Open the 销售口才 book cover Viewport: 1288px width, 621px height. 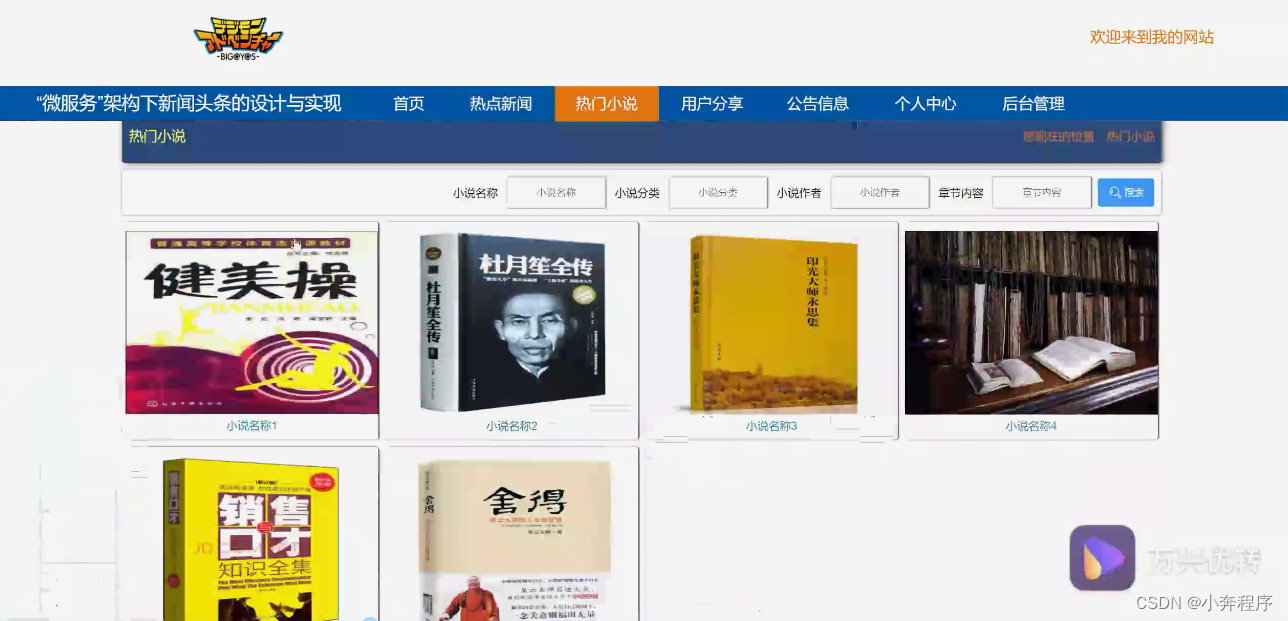(251, 538)
